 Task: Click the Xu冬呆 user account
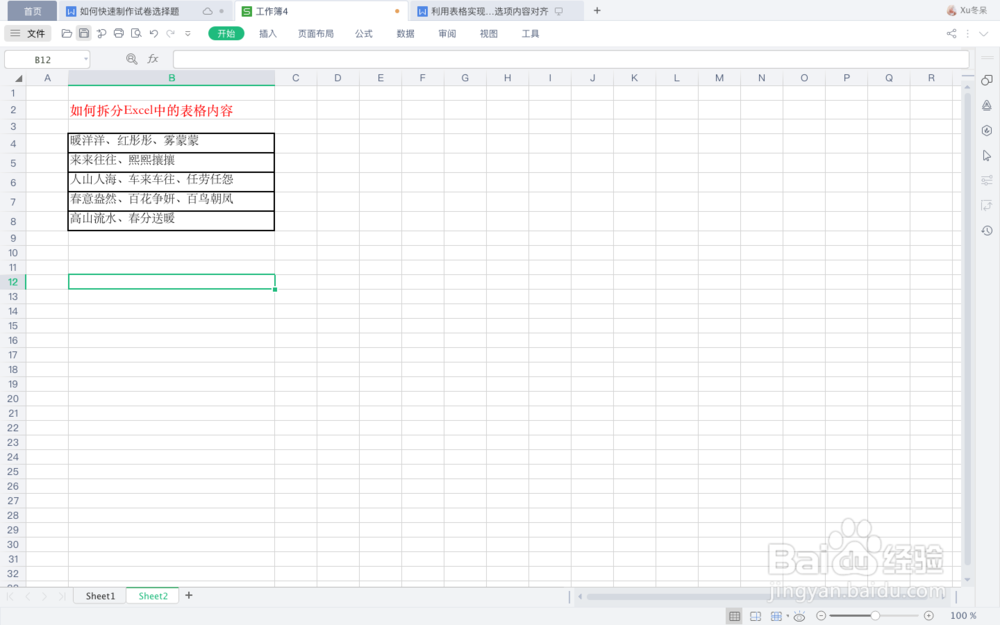[x=967, y=10]
